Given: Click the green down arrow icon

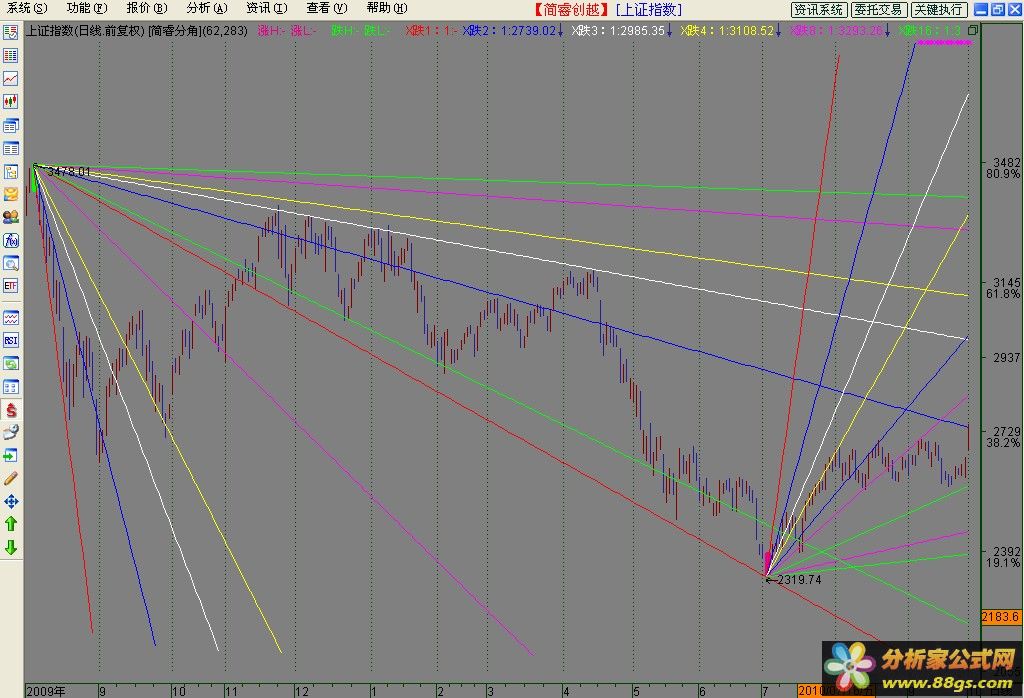Looking at the screenshot, I should pyautogui.click(x=10, y=547).
